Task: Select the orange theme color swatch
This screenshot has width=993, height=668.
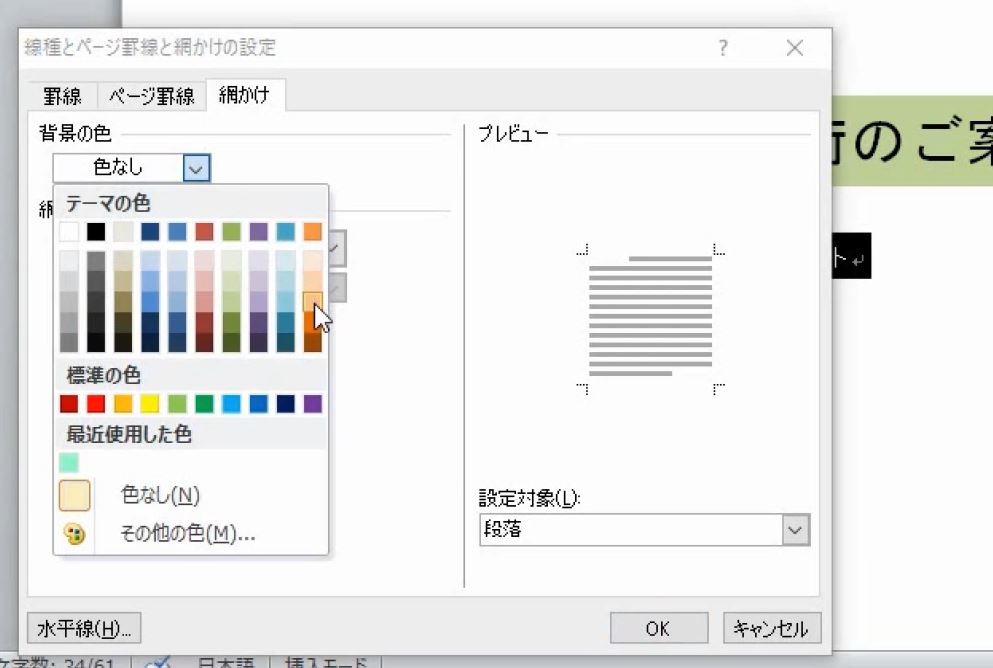Action: click(313, 232)
